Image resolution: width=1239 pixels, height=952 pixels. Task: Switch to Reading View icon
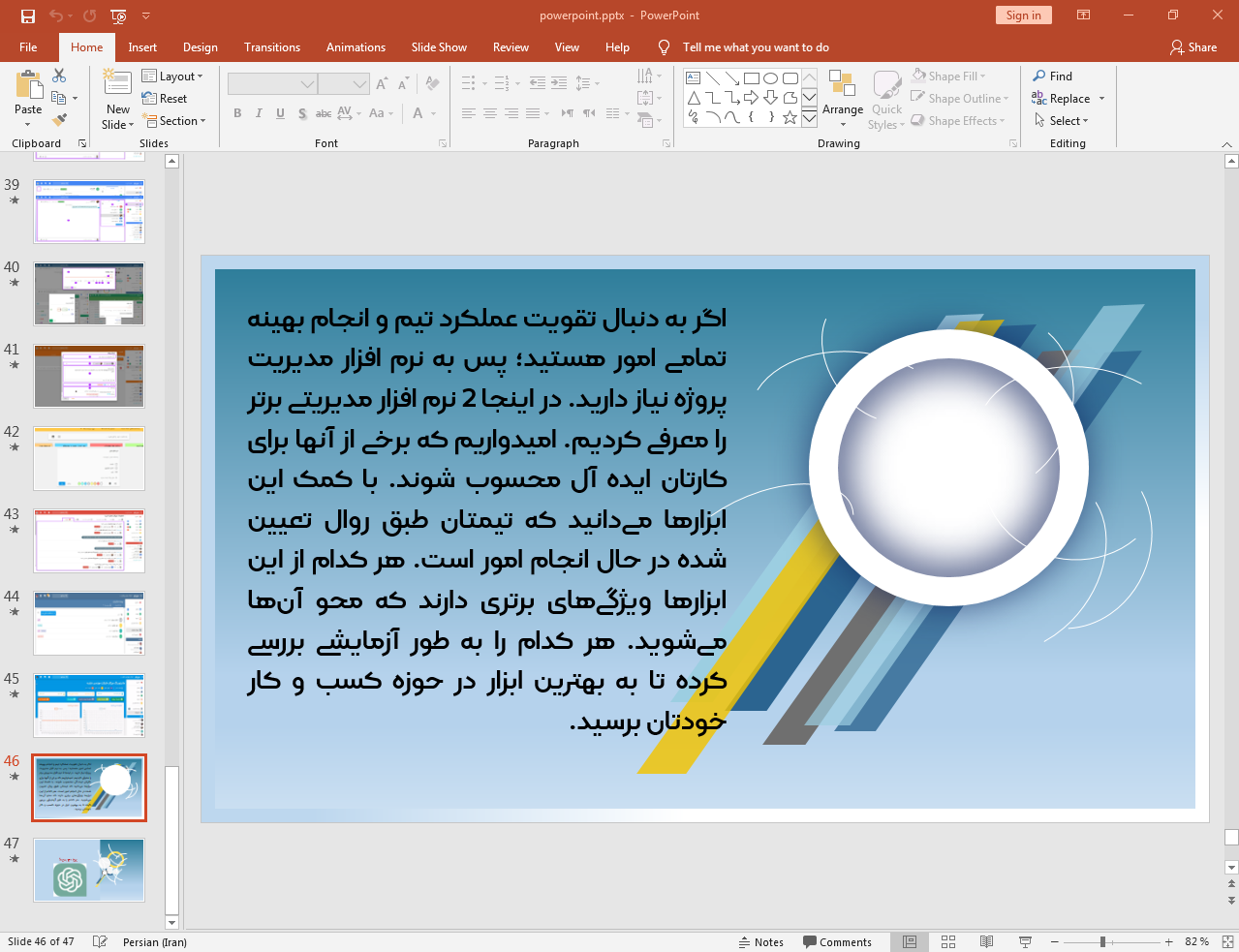tap(986, 941)
